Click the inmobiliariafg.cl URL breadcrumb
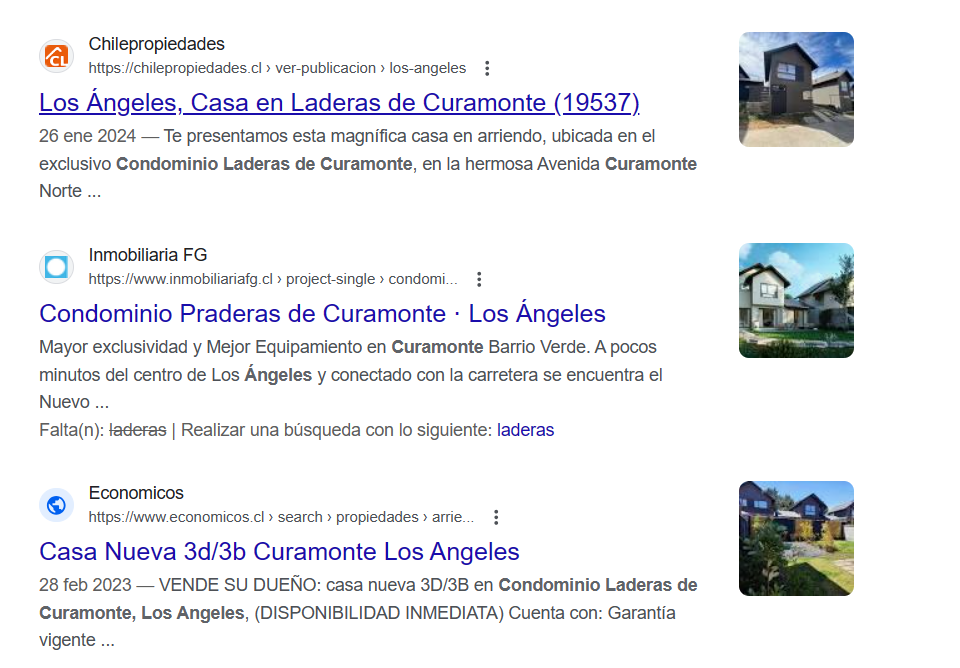The width and height of the screenshot is (960, 668). 273,279
